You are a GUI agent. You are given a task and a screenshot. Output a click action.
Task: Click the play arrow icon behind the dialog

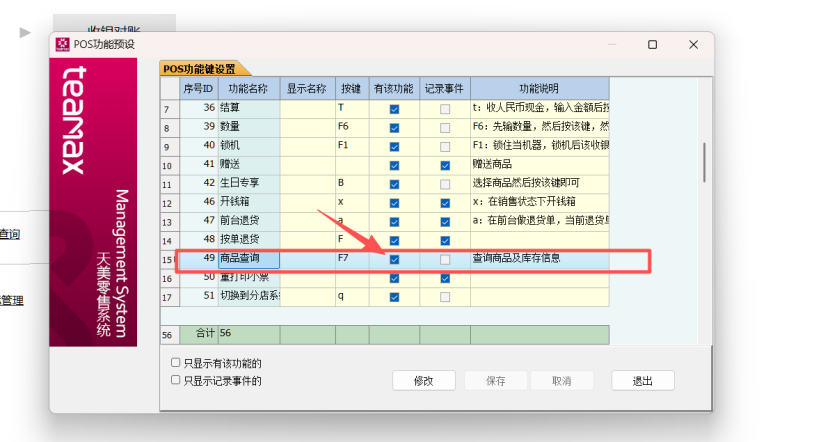pos(24,33)
